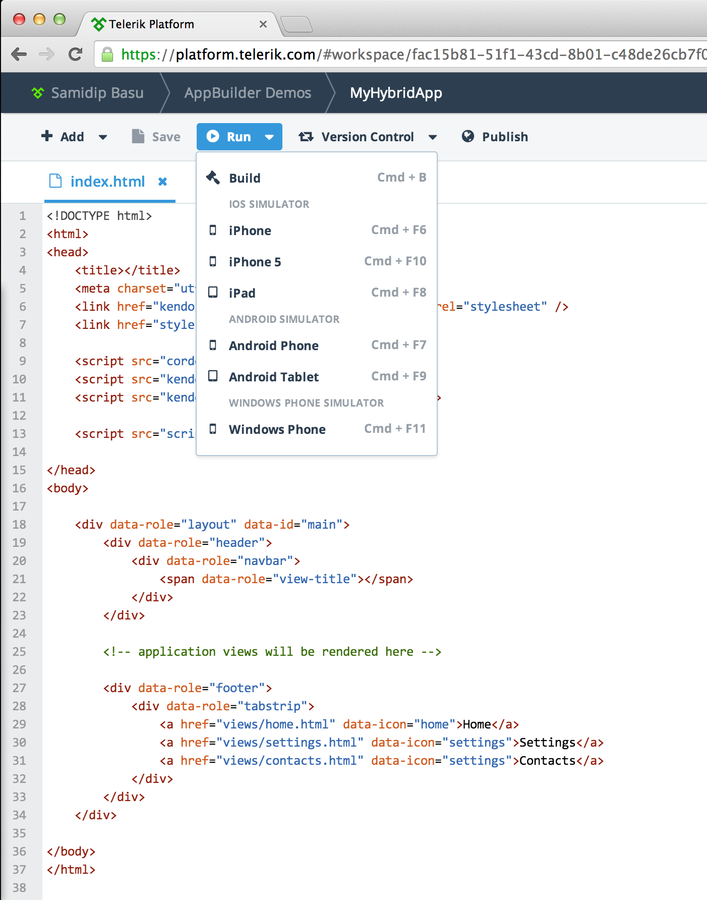Close the Telerik Platform browser tab
The width and height of the screenshot is (707, 900).
263,24
